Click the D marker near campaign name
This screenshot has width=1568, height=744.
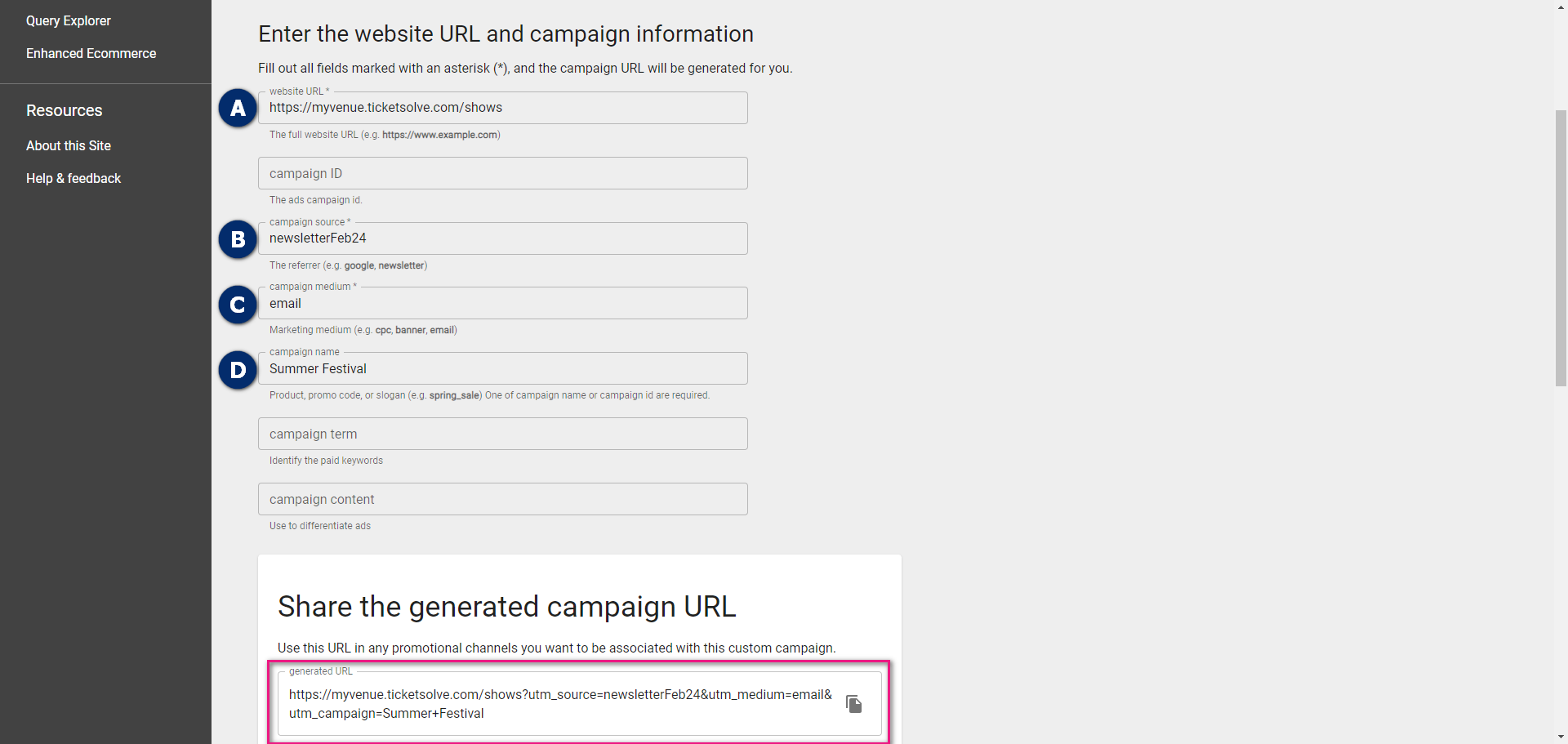coord(237,370)
